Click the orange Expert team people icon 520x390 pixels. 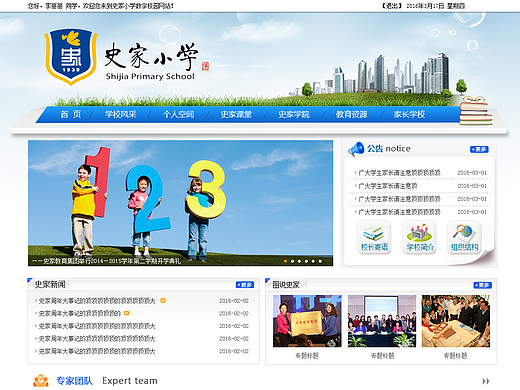pos(41,381)
